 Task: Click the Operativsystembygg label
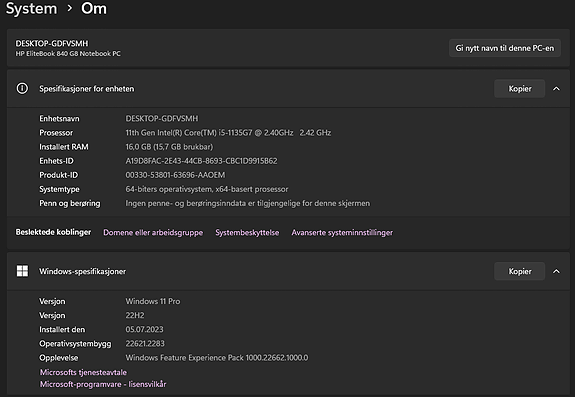coord(75,343)
